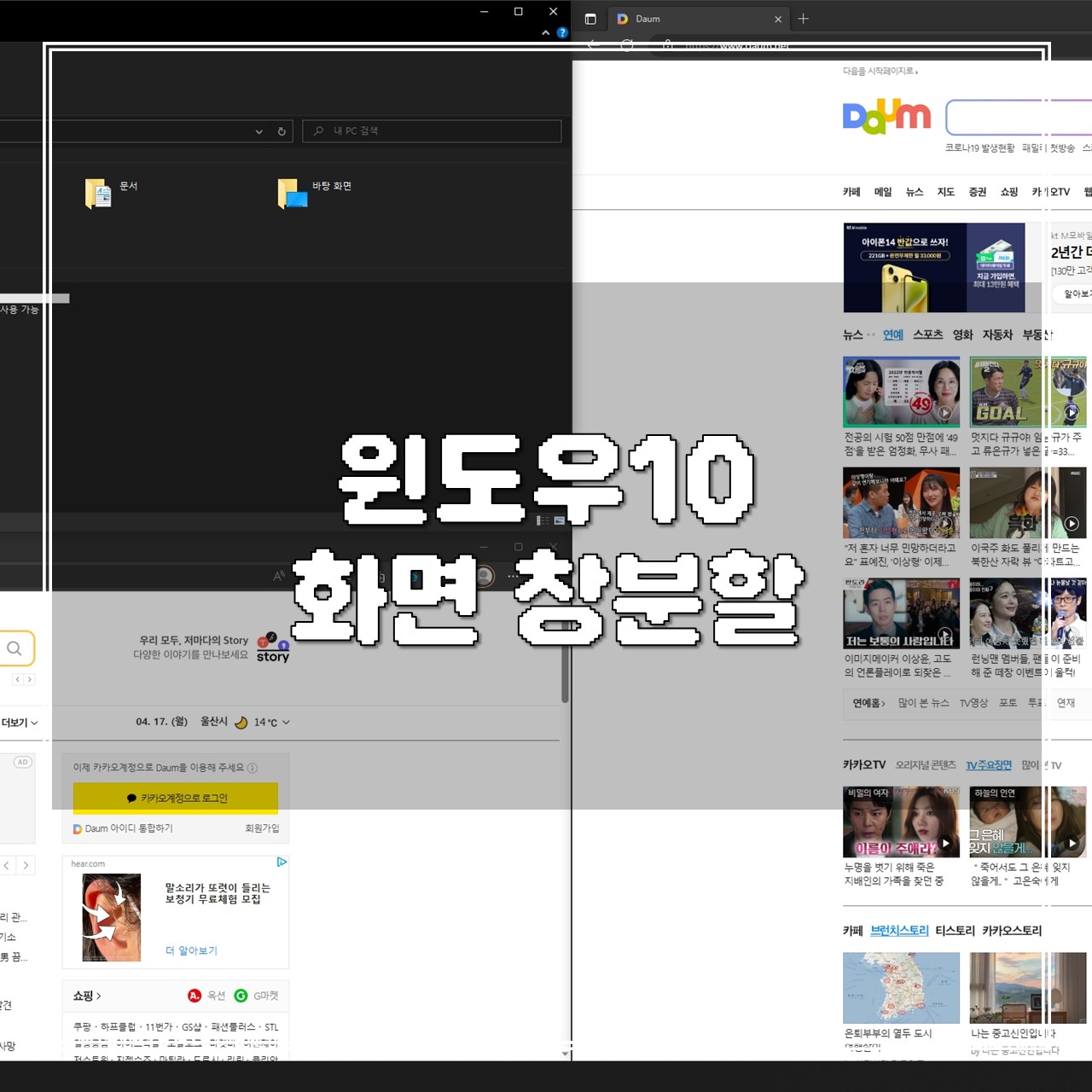Screen dimensions: 1092x1092
Task: Expand the File Explorer address history dropdown
Action: 259,131
